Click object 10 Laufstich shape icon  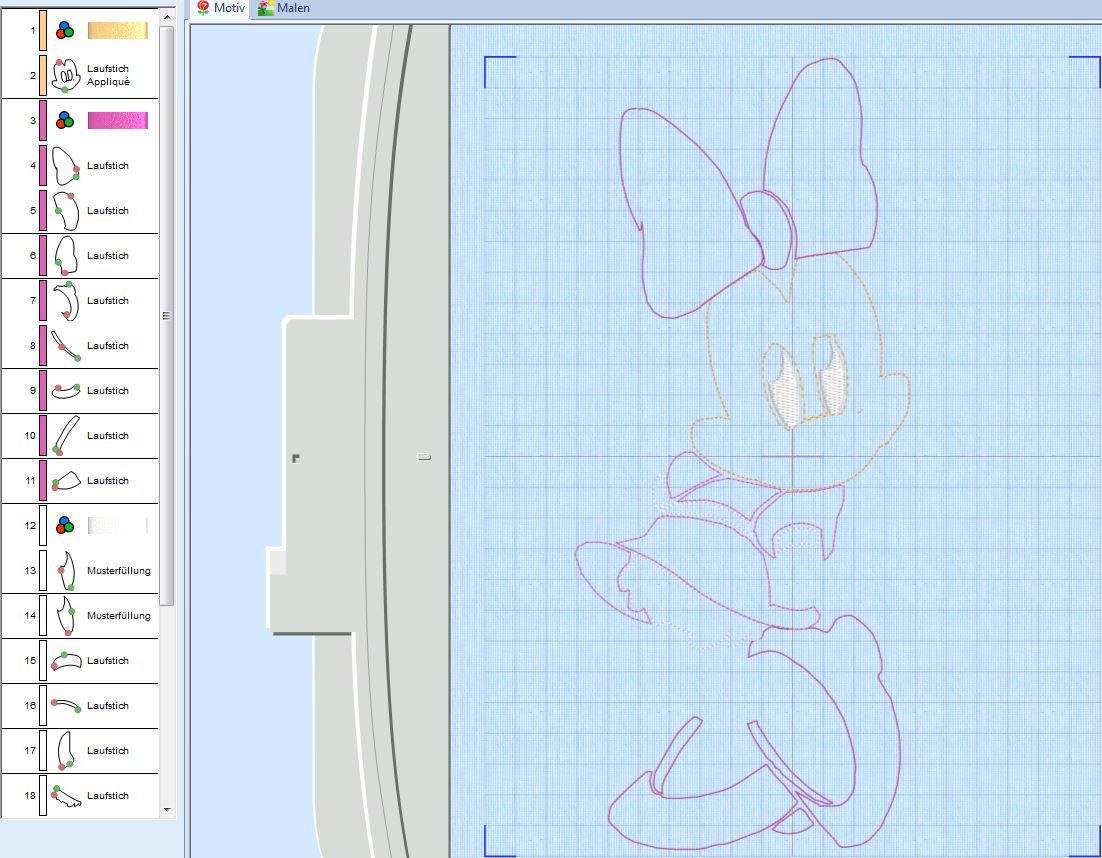pyautogui.click(x=65, y=435)
